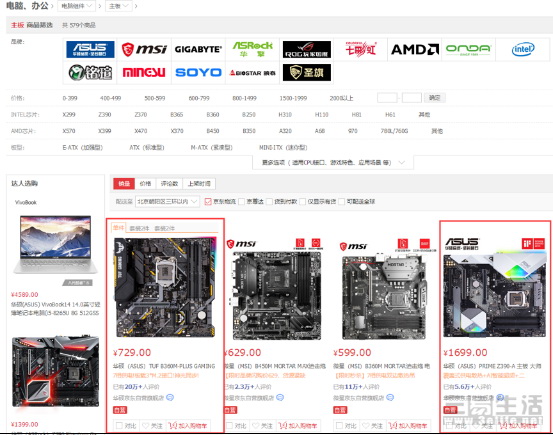The width and height of the screenshot is (553, 435).
Task: Open the ¥4589.00 VivoBook14 sidebar title
Action: (x=55, y=309)
